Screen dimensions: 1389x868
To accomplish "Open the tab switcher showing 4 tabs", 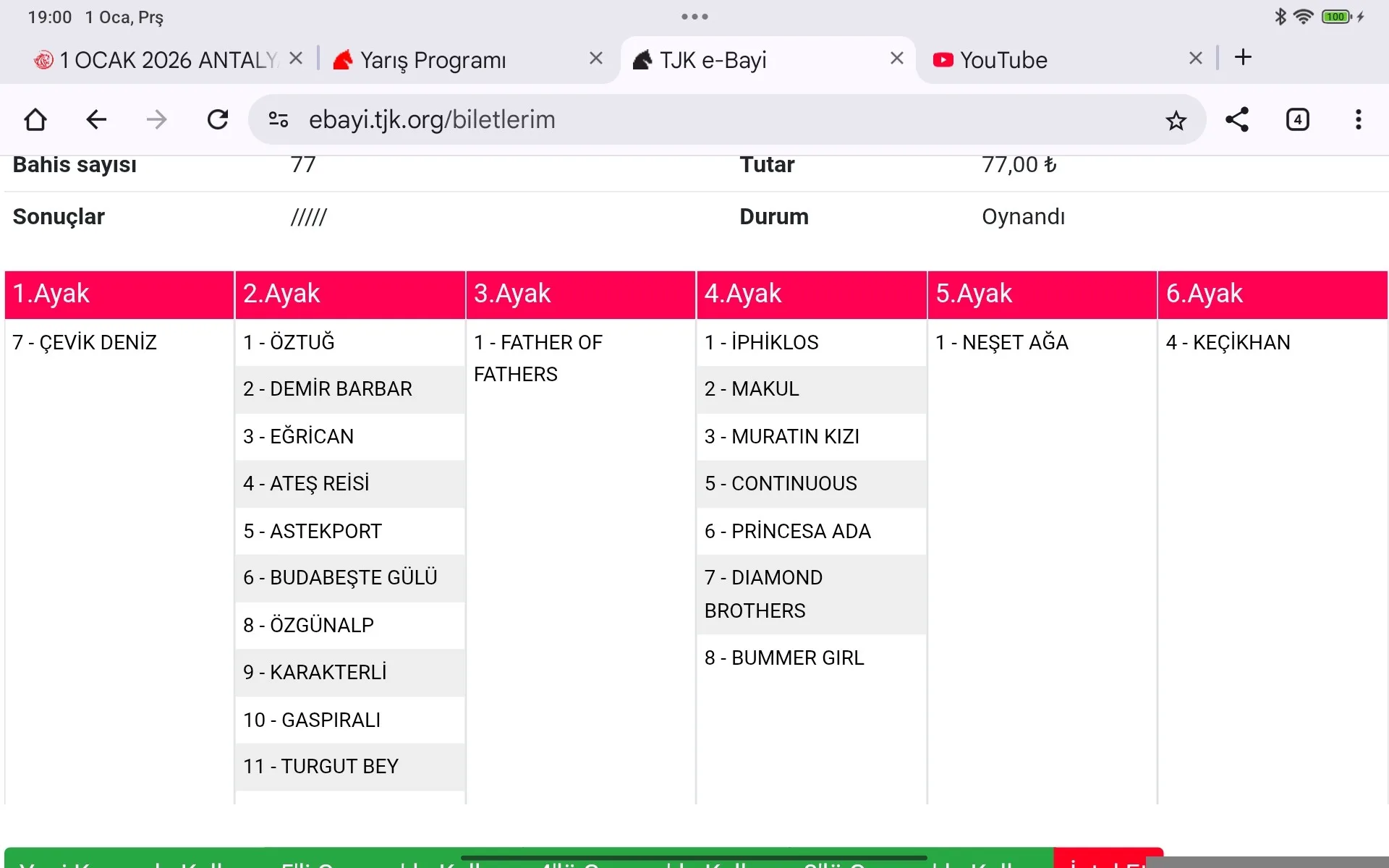I will pyautogui.click(x=1297, y=119).
